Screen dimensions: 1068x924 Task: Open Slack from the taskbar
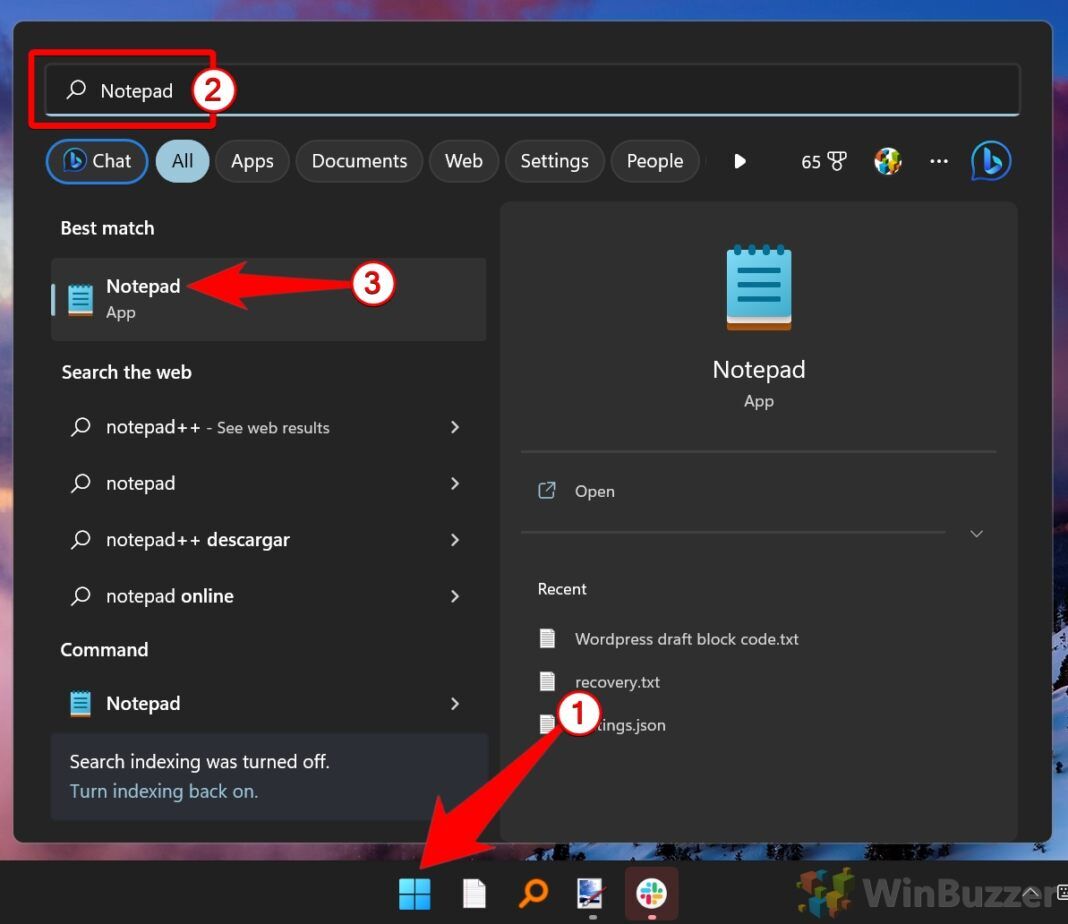(651, 893)
